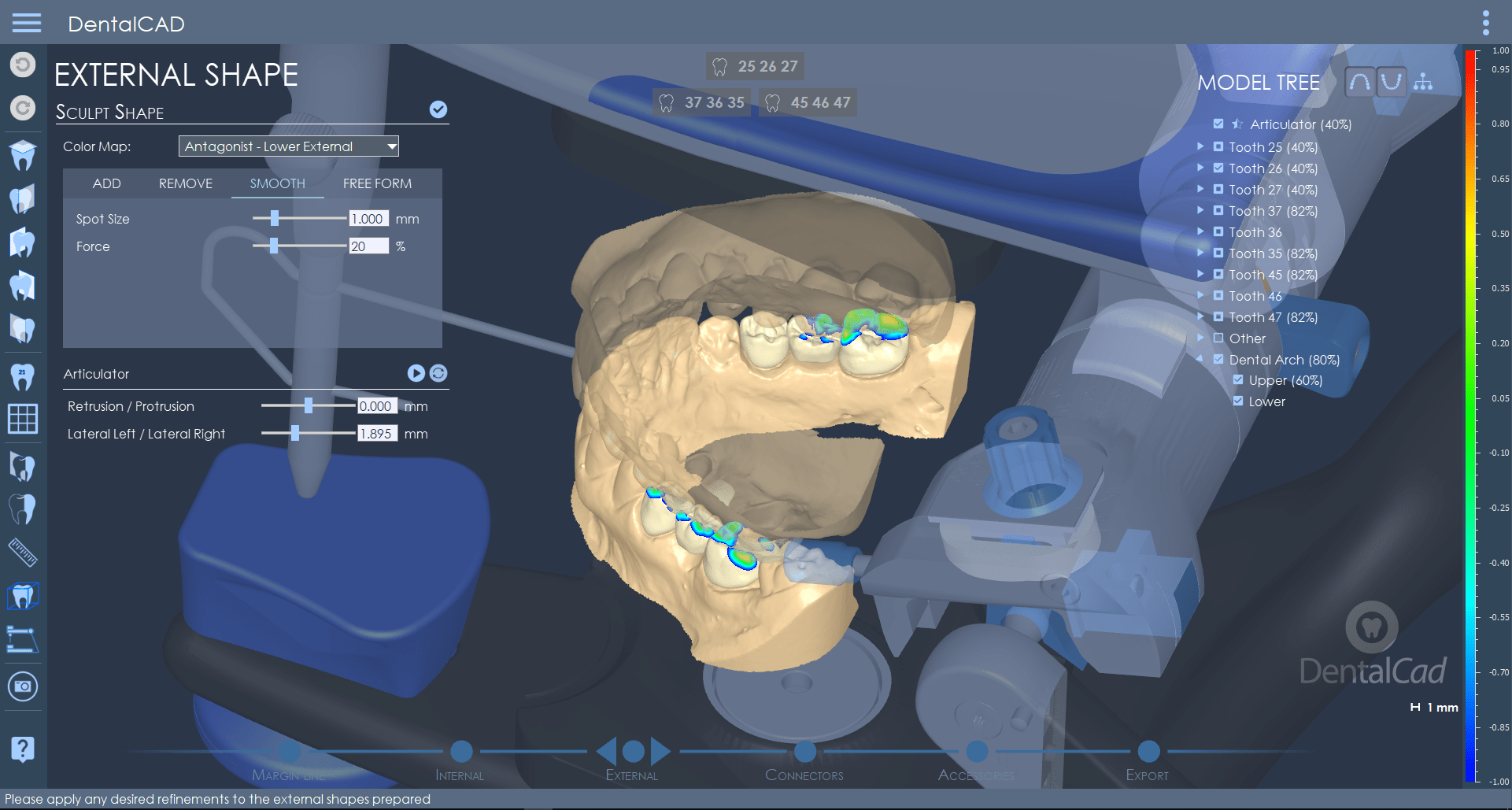Image resolution: width=1512 pixels, height=810 pixels.
Task: Toggle the grid view icon
Action: (23, 418)
